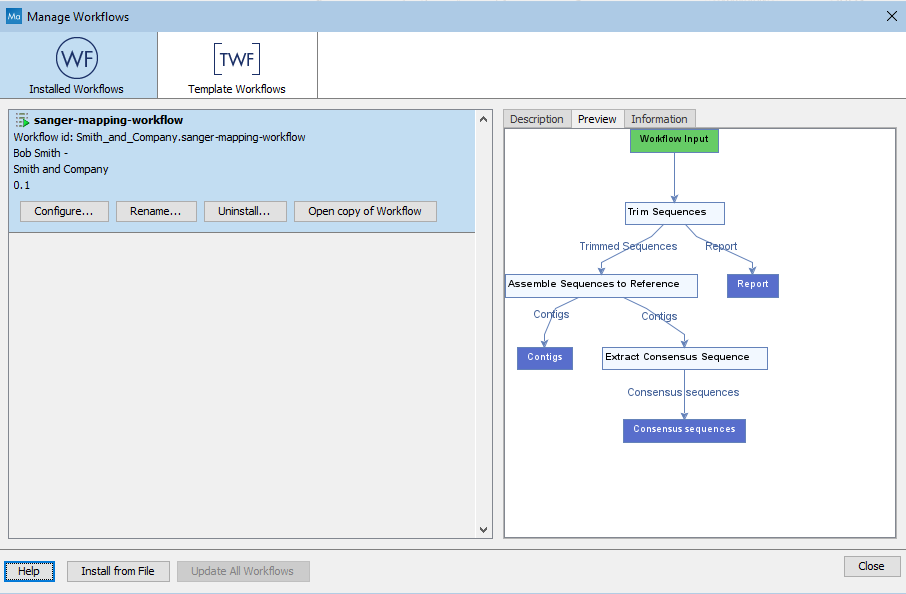
Task: Click the WF Installed Workflows icon
Action: 77,65
